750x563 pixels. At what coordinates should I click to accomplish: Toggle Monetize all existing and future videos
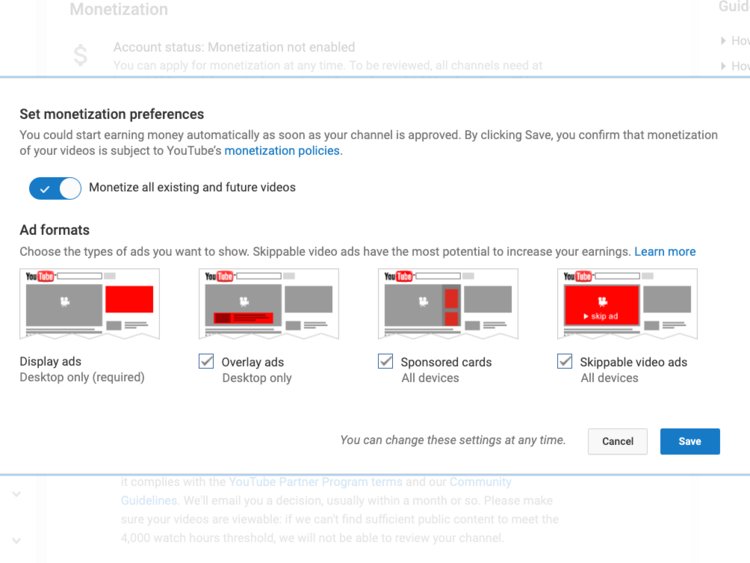point(55,188)
